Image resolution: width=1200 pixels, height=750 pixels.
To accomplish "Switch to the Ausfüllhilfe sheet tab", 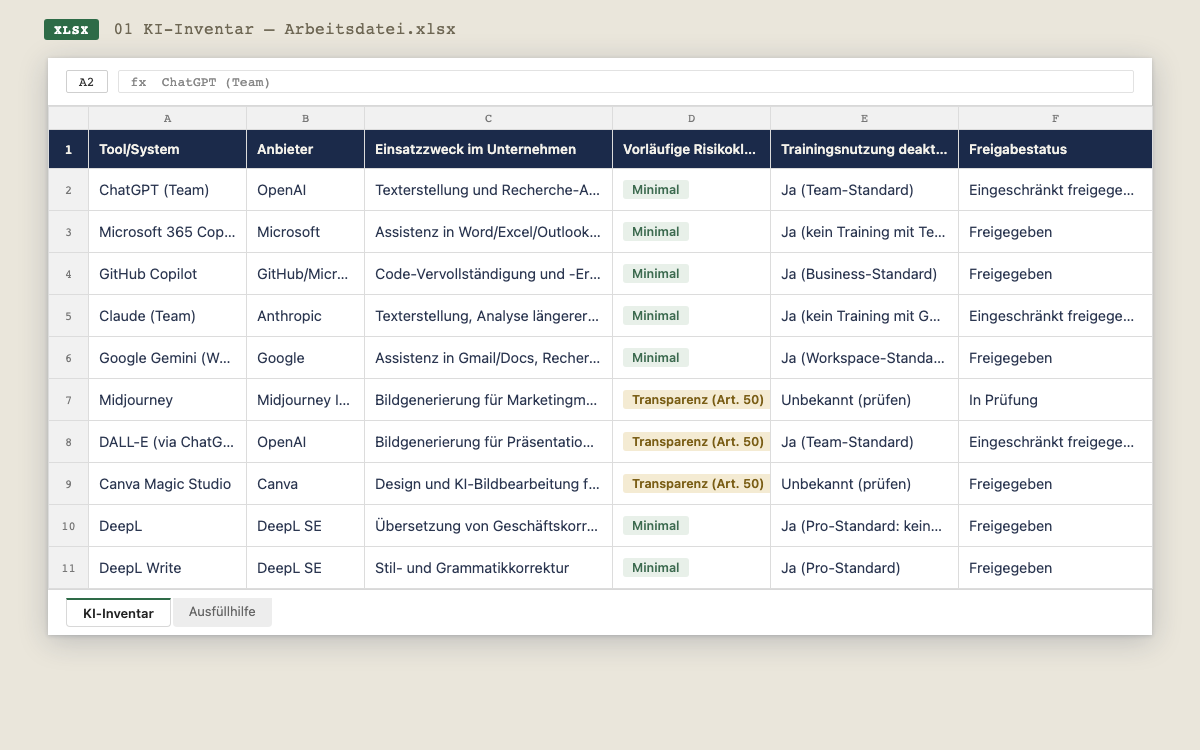I will (x=222, y=612).
